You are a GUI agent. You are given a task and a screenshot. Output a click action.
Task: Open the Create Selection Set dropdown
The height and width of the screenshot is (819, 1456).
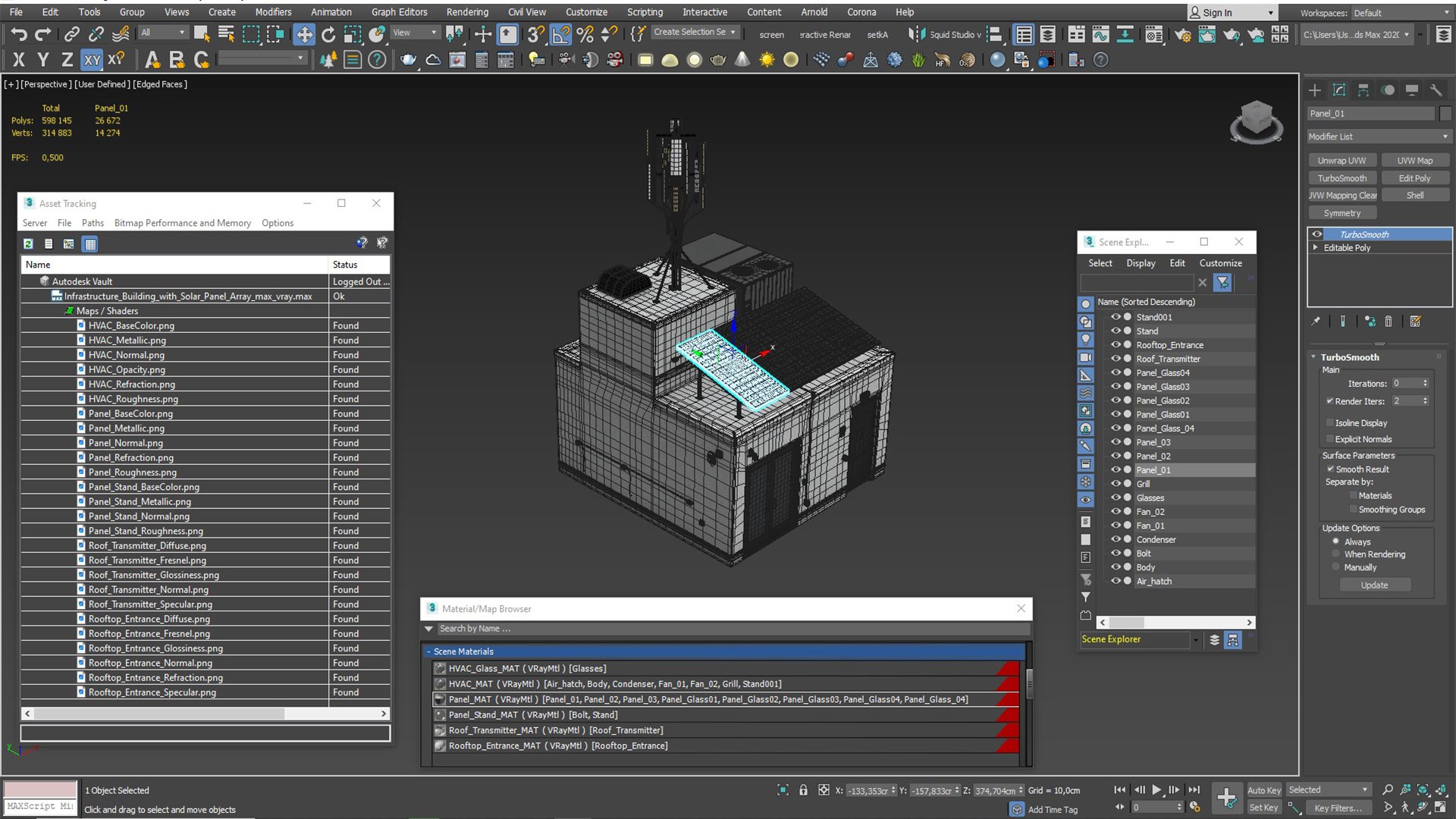point(695,32)
